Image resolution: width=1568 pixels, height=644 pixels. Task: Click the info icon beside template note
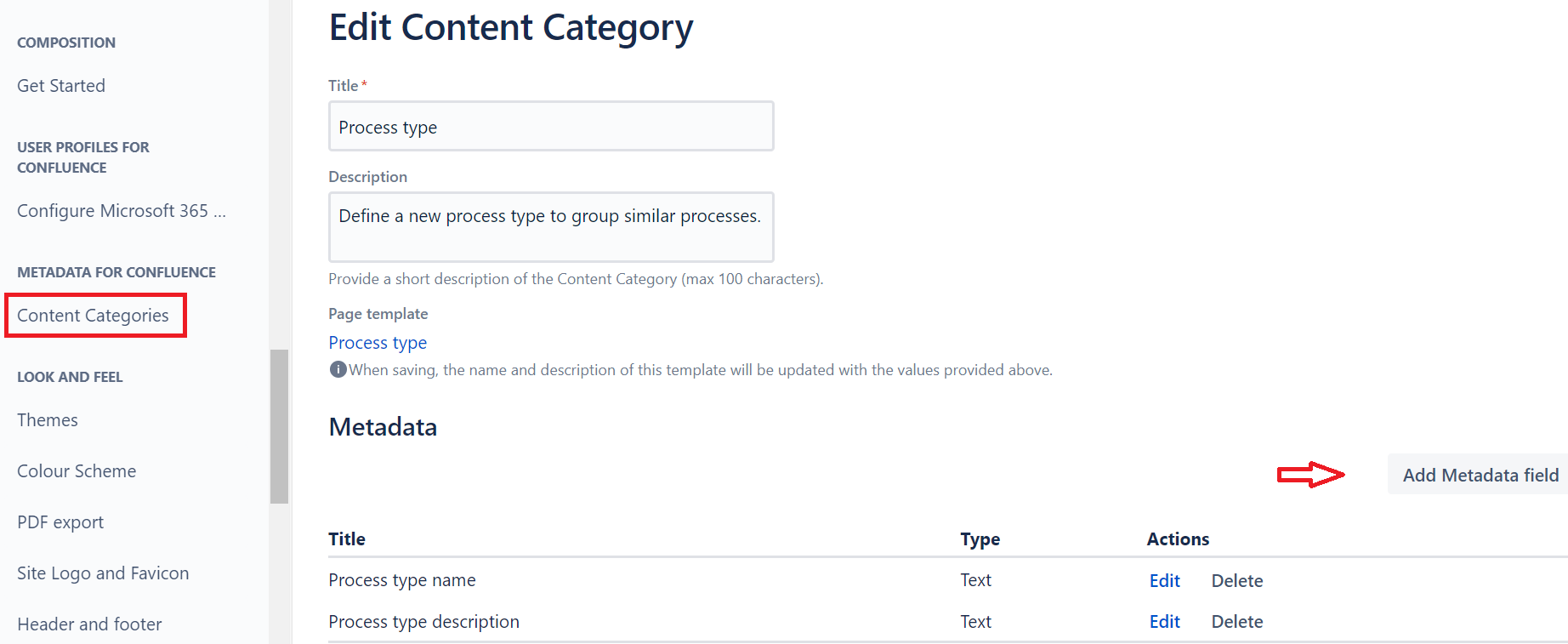point(338,369)
